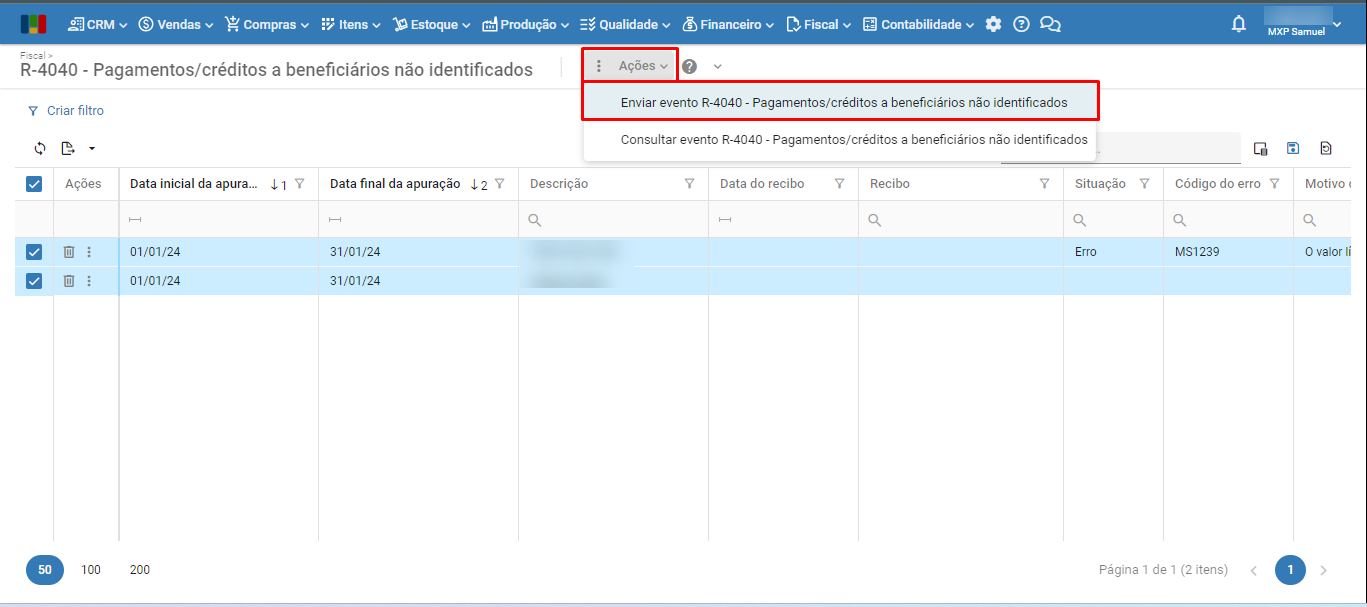Open first row's three-dot actions menu

tap(89, 252)
